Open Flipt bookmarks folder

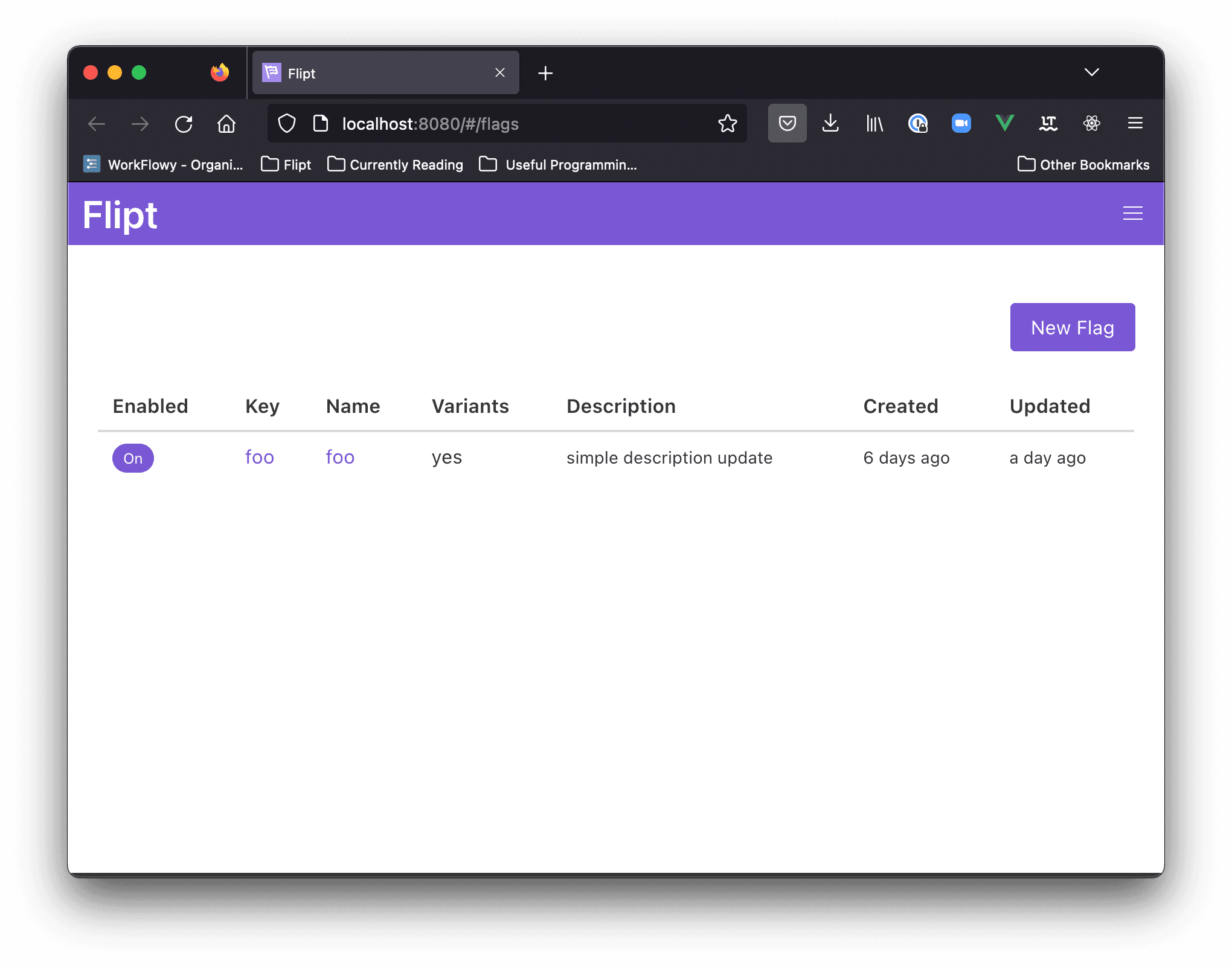[286, 165]
